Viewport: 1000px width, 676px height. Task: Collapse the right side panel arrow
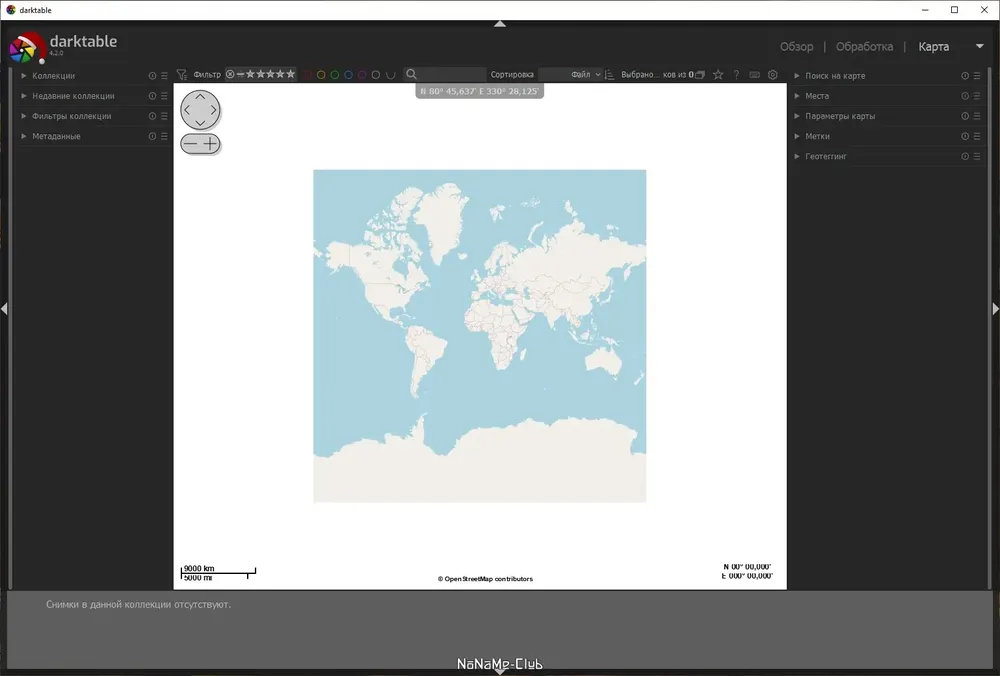(x=996, y=309)
